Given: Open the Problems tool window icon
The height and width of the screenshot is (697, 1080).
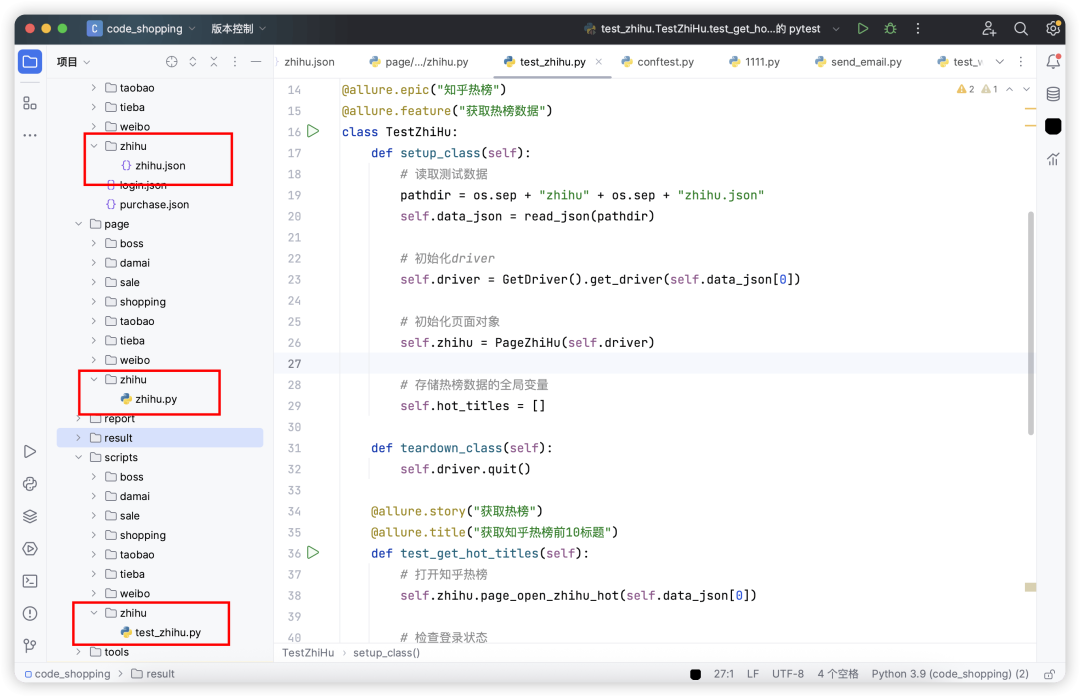Looking at the screenshot, I should point(30,614).
